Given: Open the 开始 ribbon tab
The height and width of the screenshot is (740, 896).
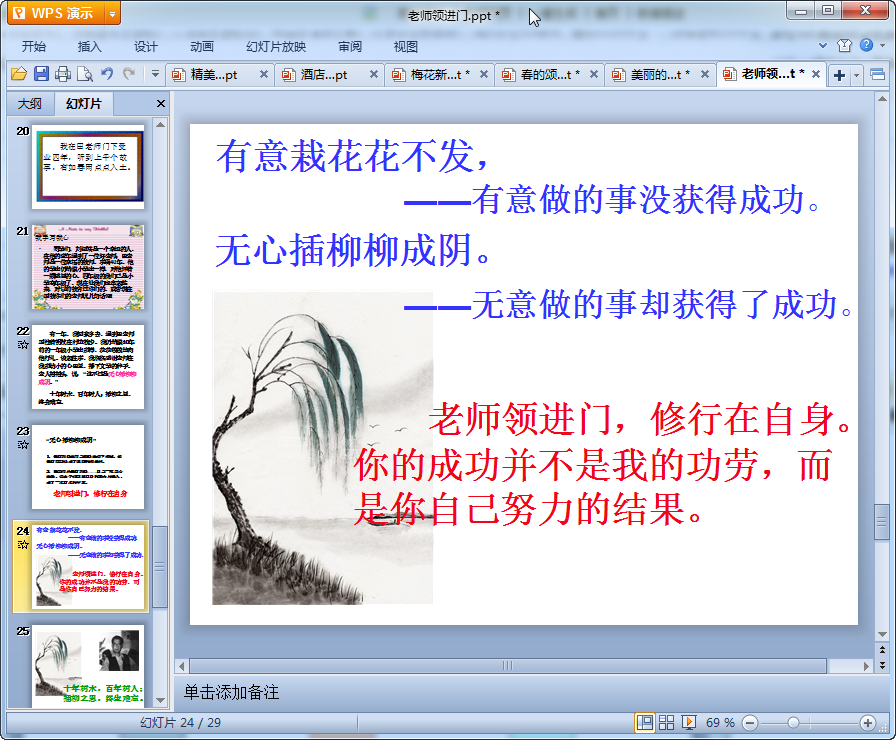Looking at the screenshot, I should tap(34, 46).
